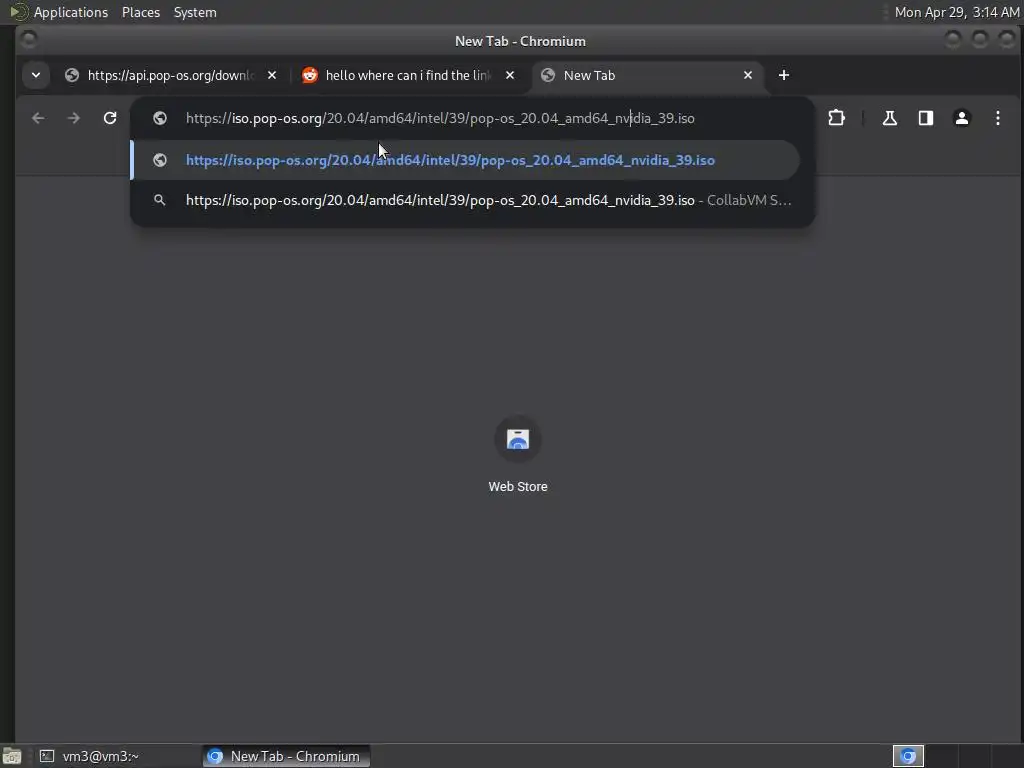Open Chromium's three-dot menu
The width and height of the screenshot is (1024, 768).
(998, 118)
